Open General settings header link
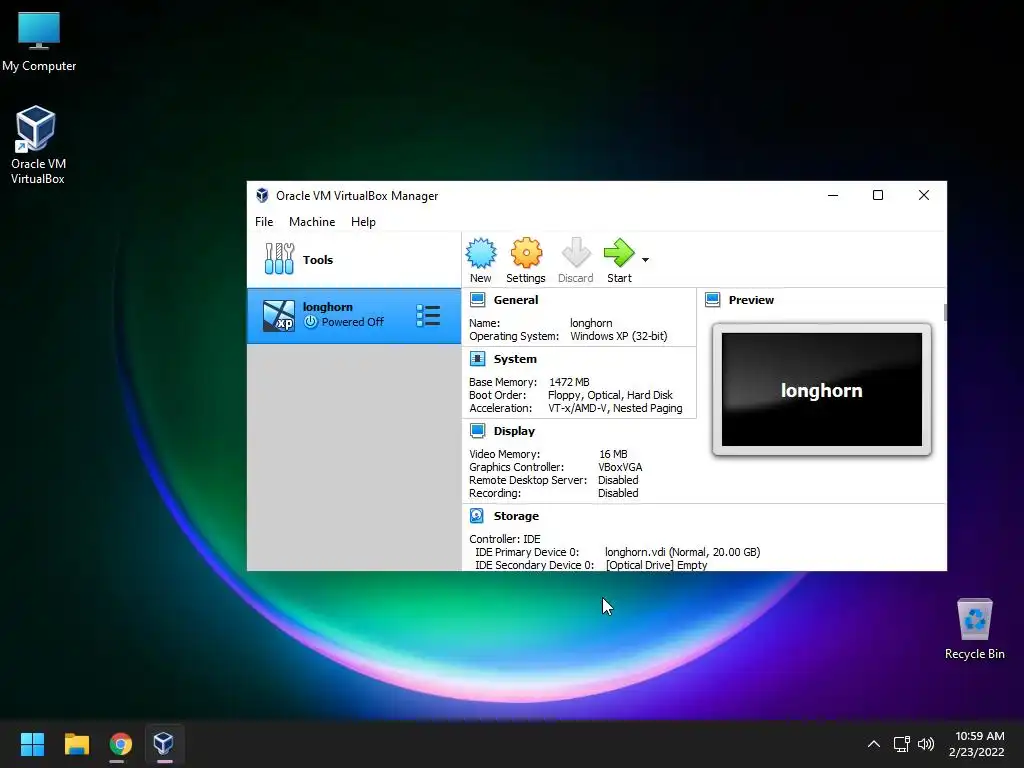Viewport: 1024px width, 768px height. point(516,300)
